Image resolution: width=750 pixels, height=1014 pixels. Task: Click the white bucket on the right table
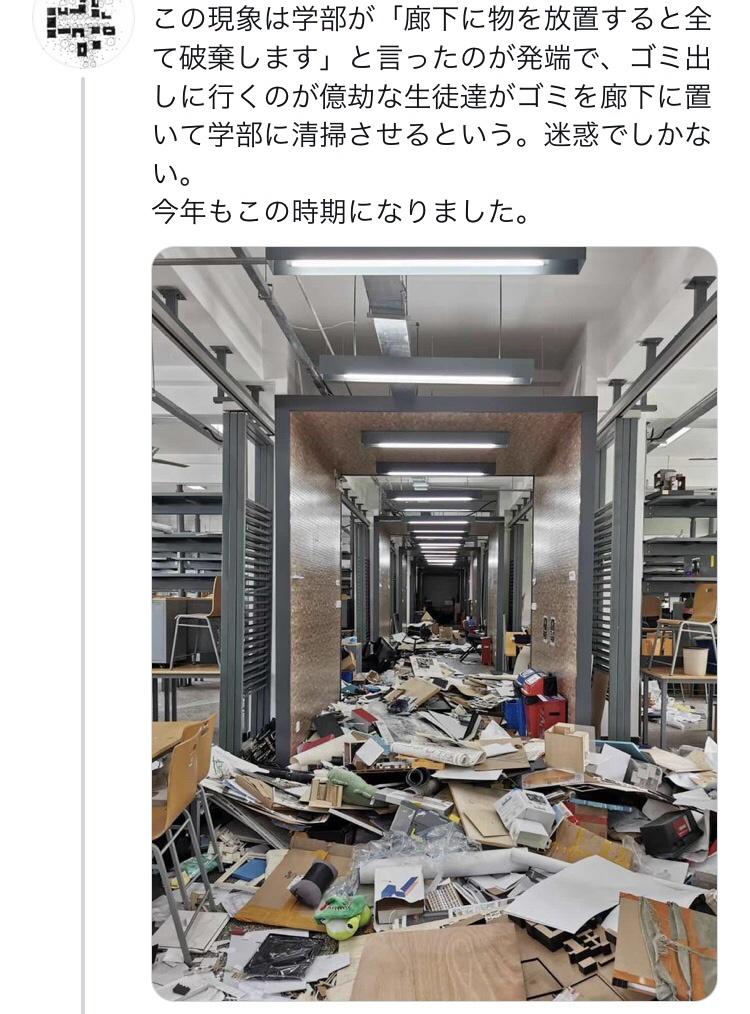696,661
